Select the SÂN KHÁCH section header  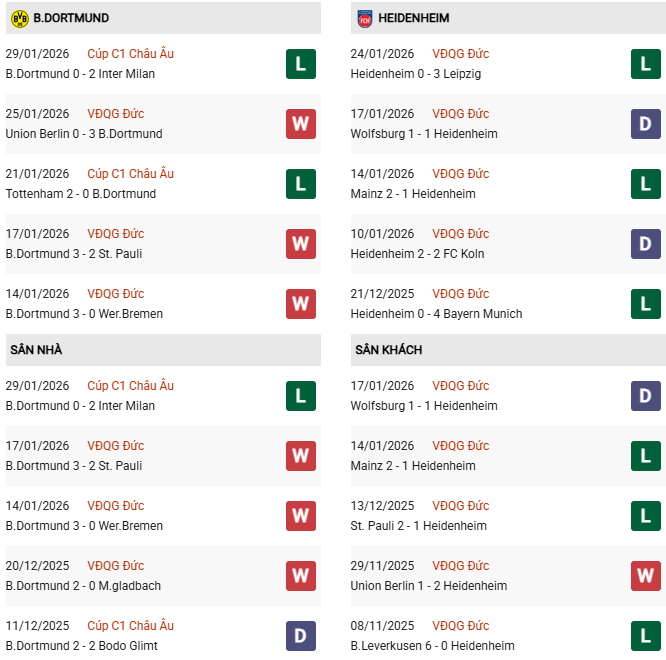(388, 350)
